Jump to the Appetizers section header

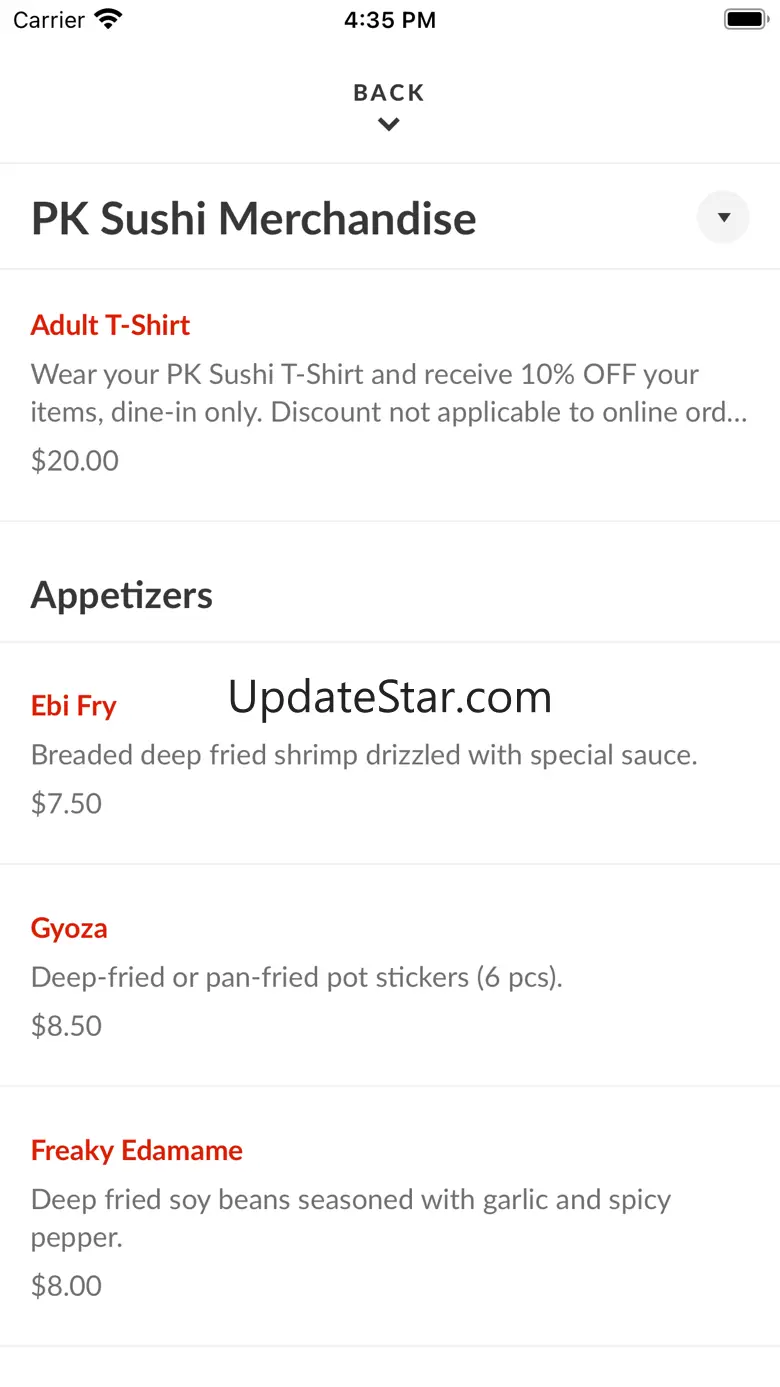pos(122,595)
